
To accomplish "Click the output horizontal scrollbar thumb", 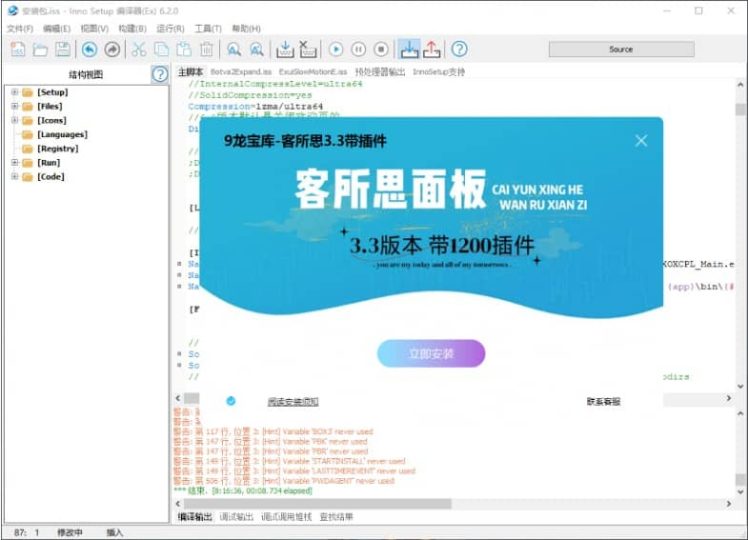I will point(318,504).
